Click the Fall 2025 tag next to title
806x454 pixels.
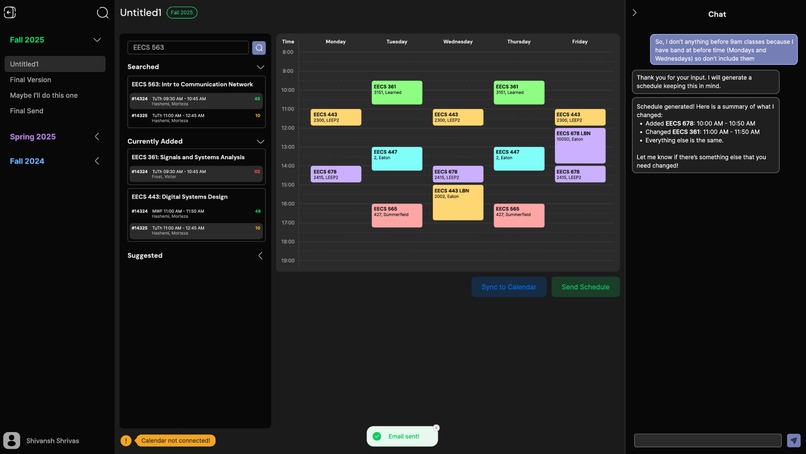(x=182, y=12)
